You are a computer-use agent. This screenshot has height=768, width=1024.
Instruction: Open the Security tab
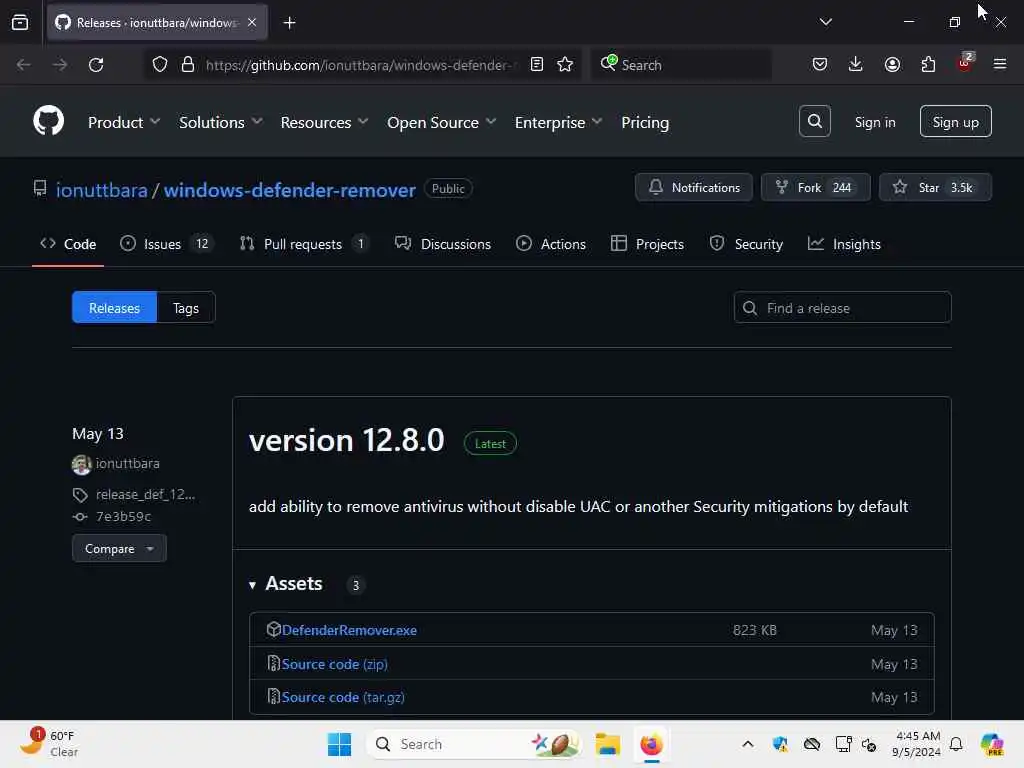tap(746, 244)
